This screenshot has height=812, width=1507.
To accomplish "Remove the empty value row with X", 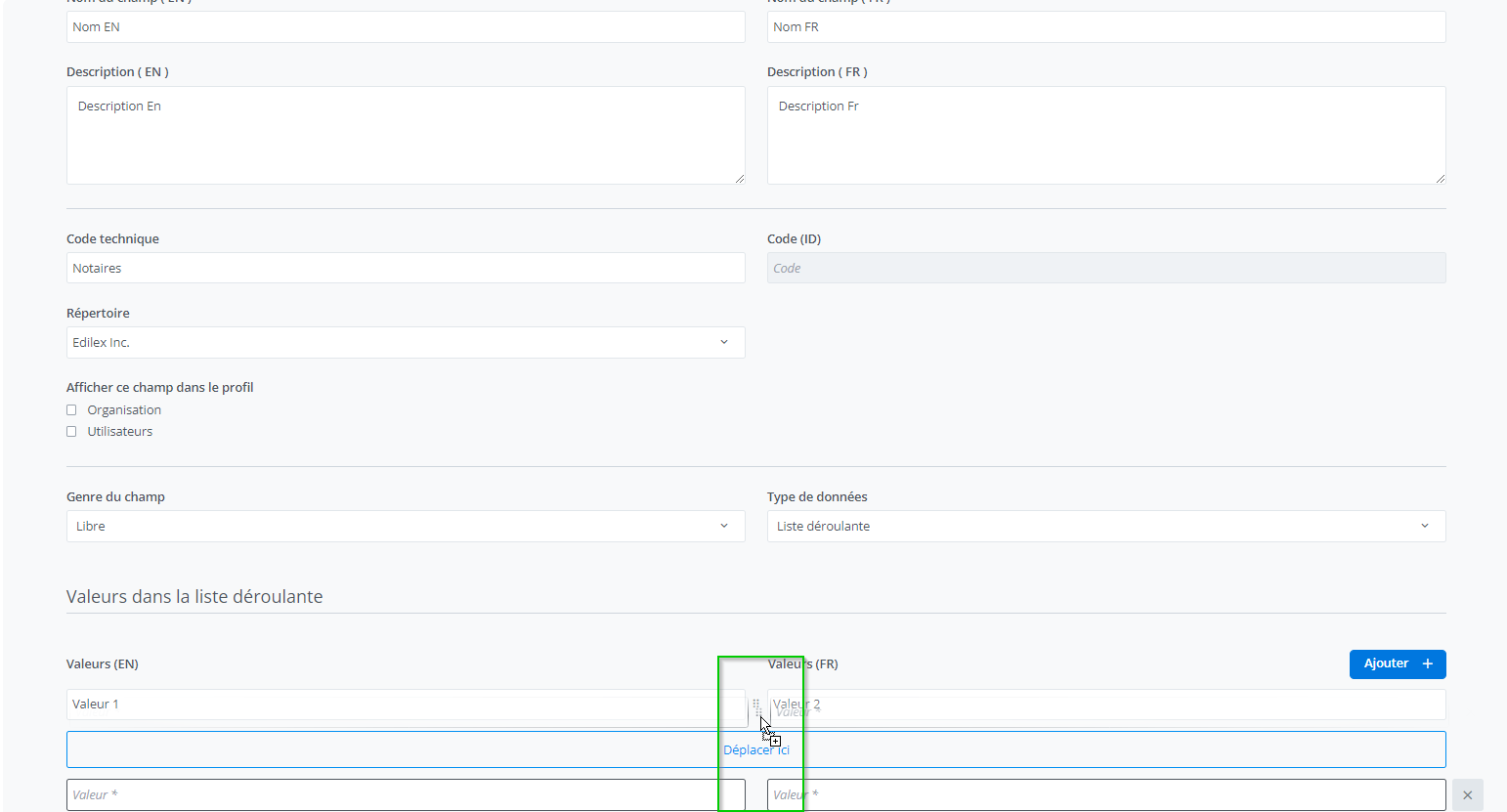I will click(x=1467, y=795).
